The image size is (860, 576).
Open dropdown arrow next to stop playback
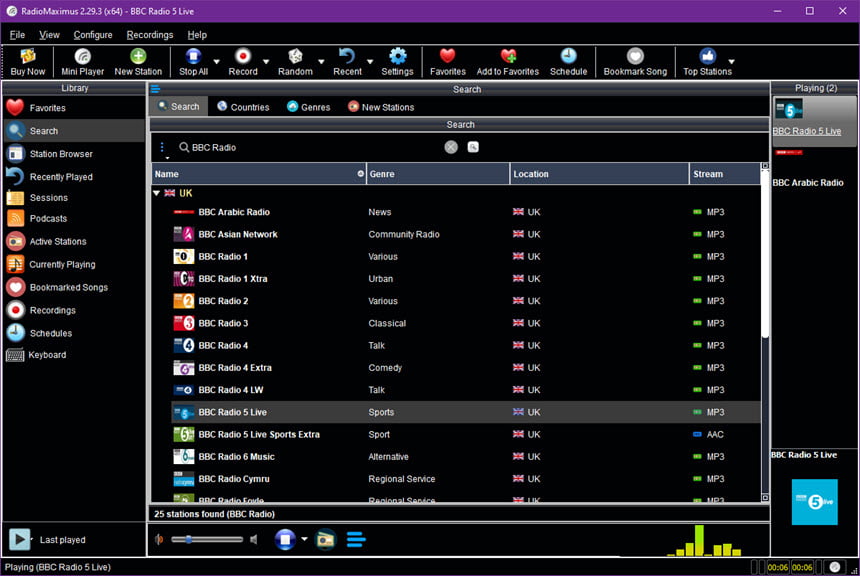click(304, 539)
